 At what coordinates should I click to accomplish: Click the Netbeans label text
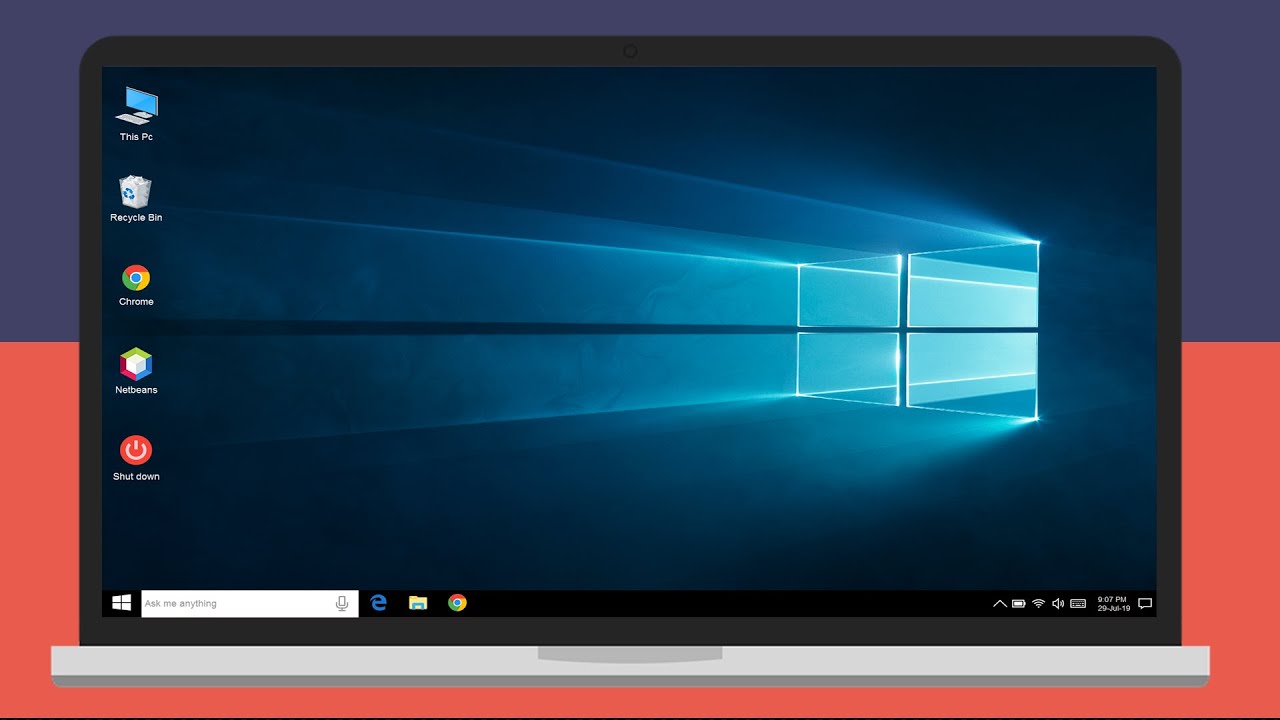136,390
